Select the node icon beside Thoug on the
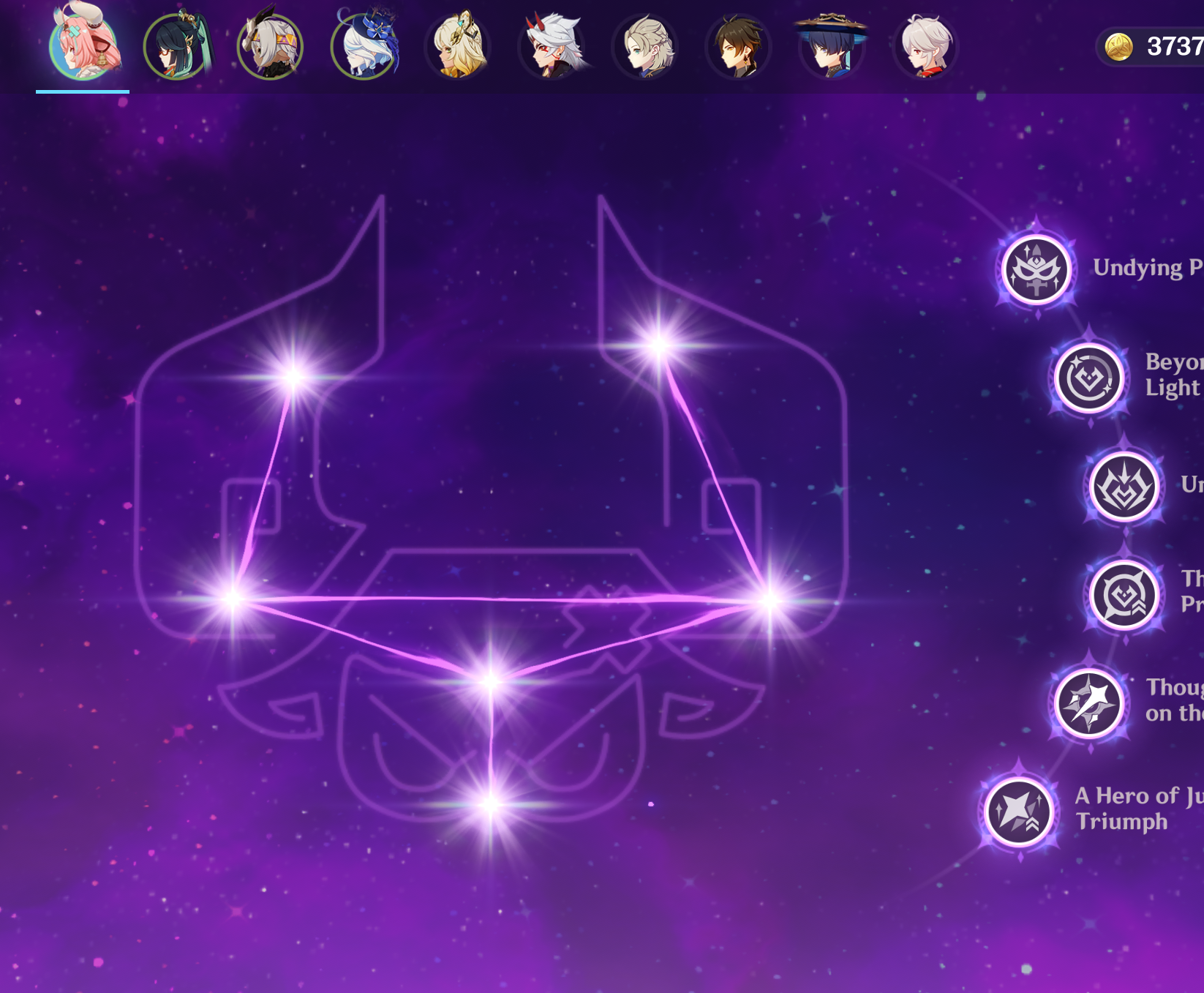Viewport: 1204px width, 993px height. (x=1089, y=703)
